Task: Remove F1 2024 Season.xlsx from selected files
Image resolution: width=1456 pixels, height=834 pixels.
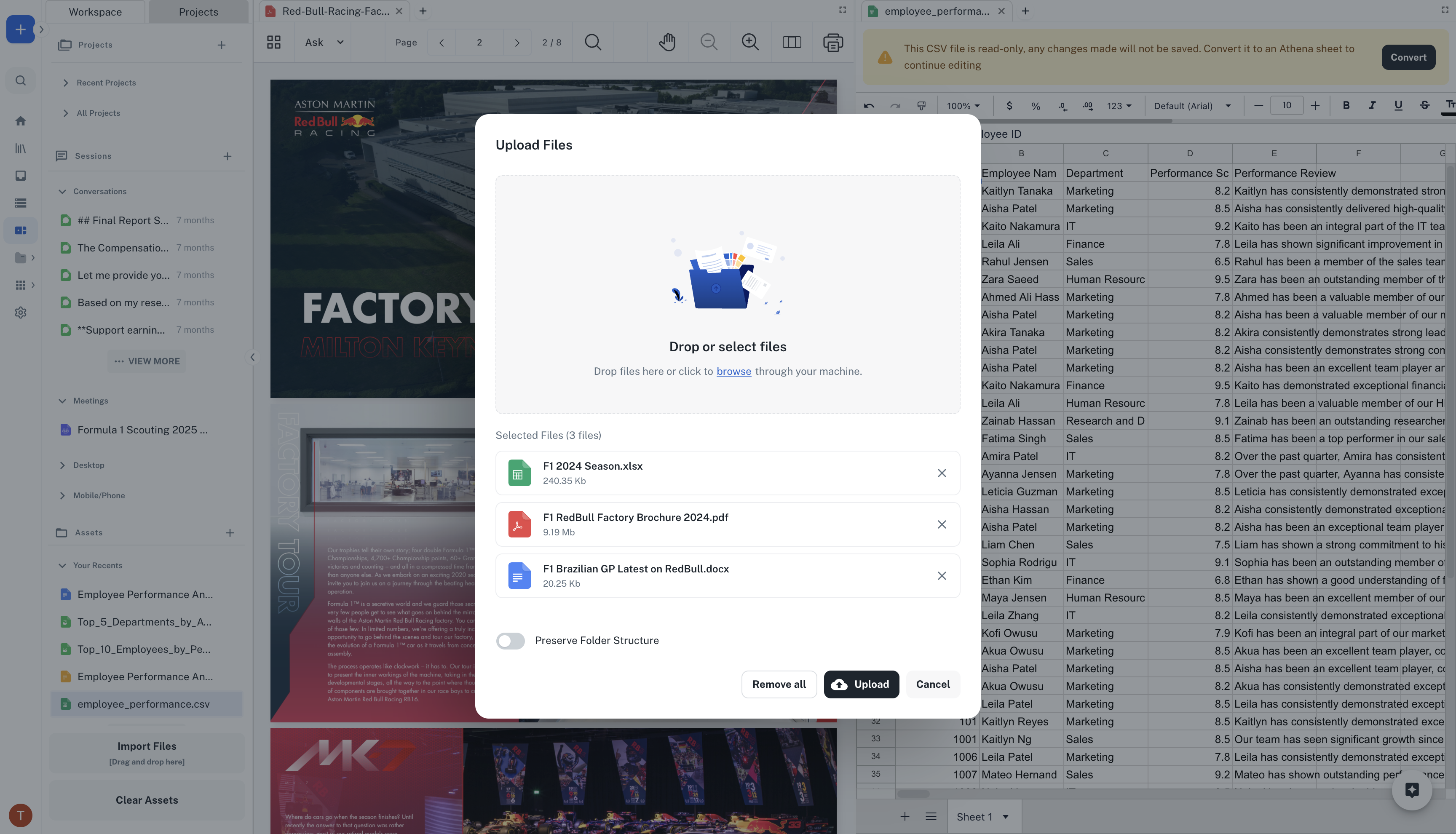Action: [941, 473]
